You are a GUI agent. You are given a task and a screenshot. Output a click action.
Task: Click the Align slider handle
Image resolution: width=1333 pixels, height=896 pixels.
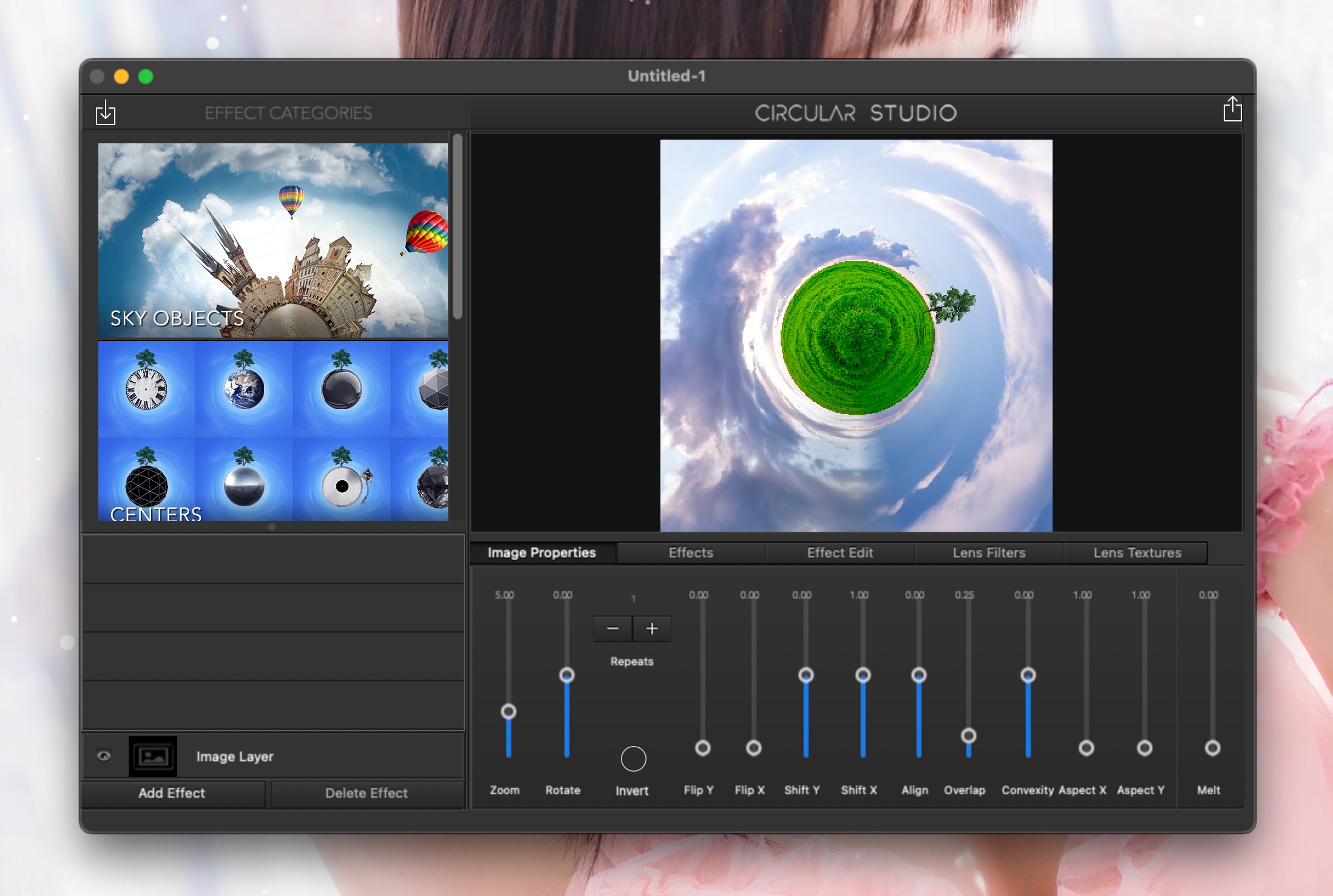coord(919,674)
